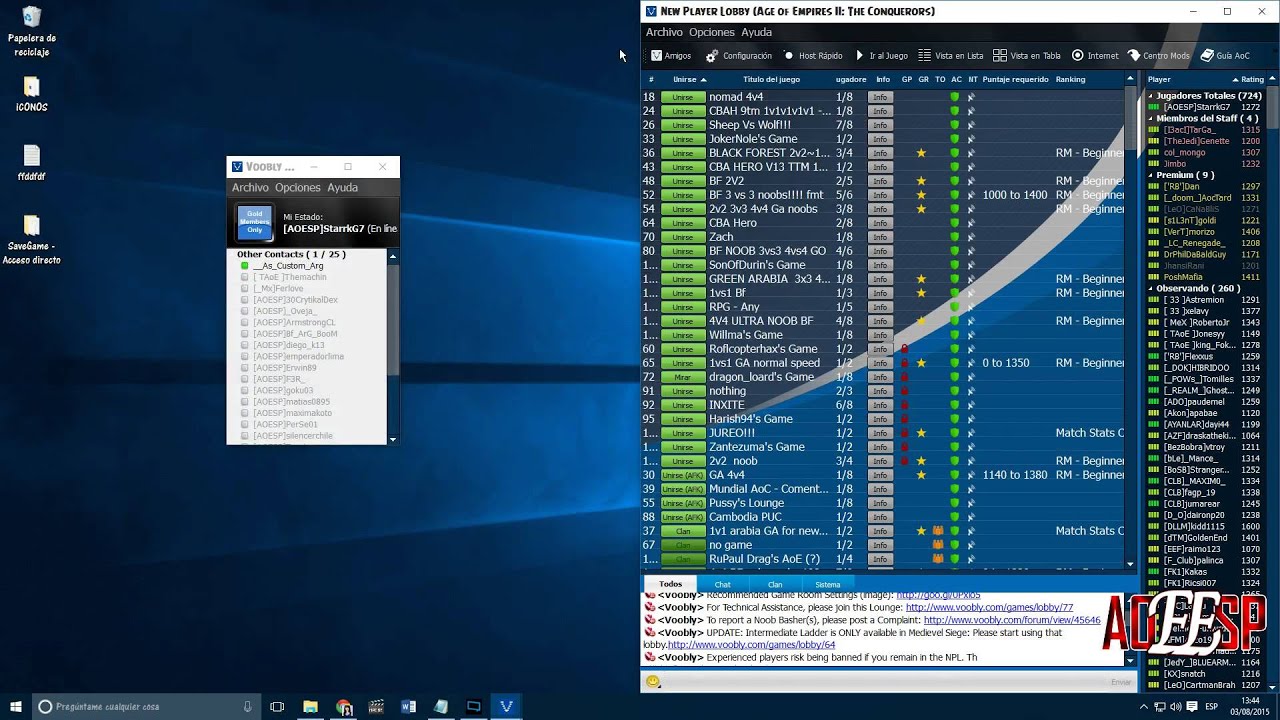Click the Gold Members Only avatar
Viewport: 1280px width, 720px height.
coord(255,223)
